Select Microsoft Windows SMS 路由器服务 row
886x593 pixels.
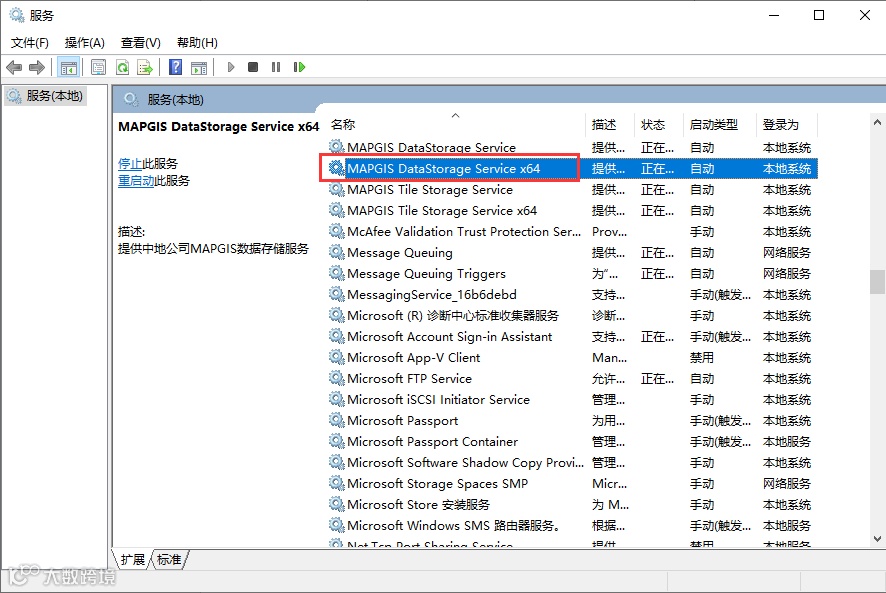[x=572, y=525]
